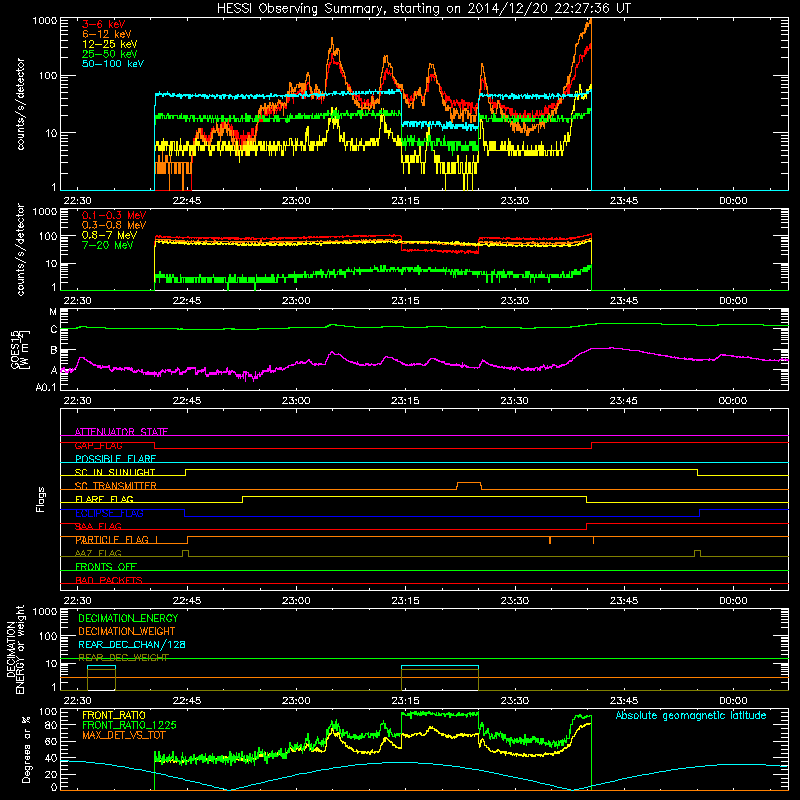800x800 pixels.
Task: Select the BAD_PACKETS flag label
Action: coord(109,580)
